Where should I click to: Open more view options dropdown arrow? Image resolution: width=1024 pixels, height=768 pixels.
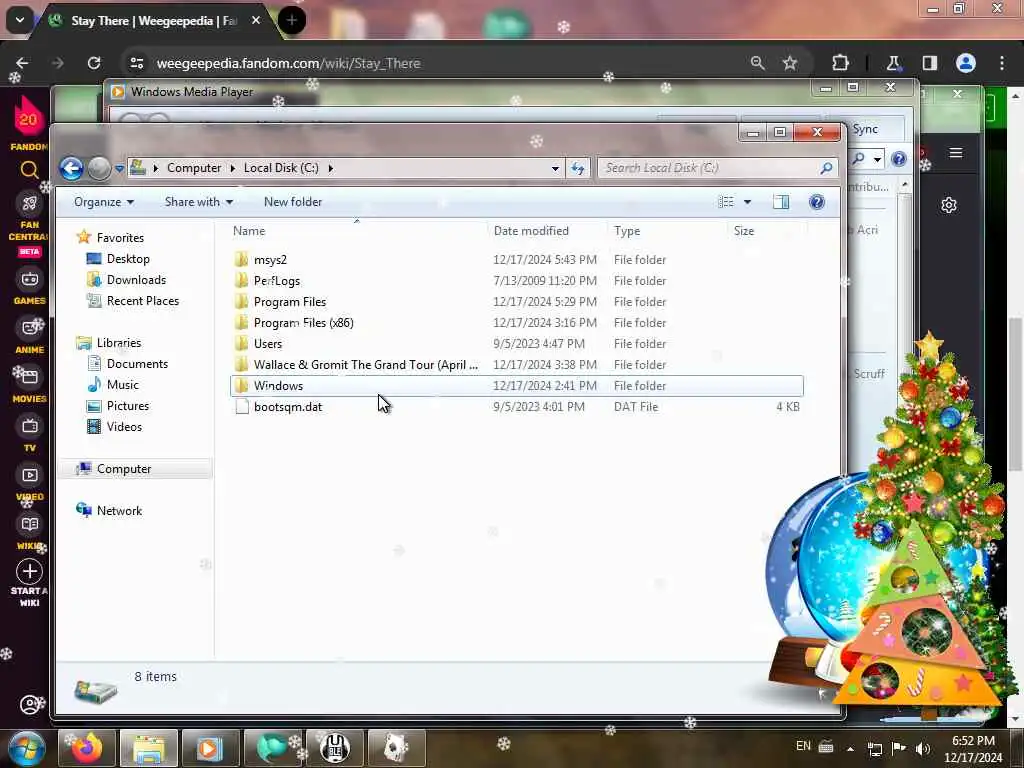click(747, 202)
